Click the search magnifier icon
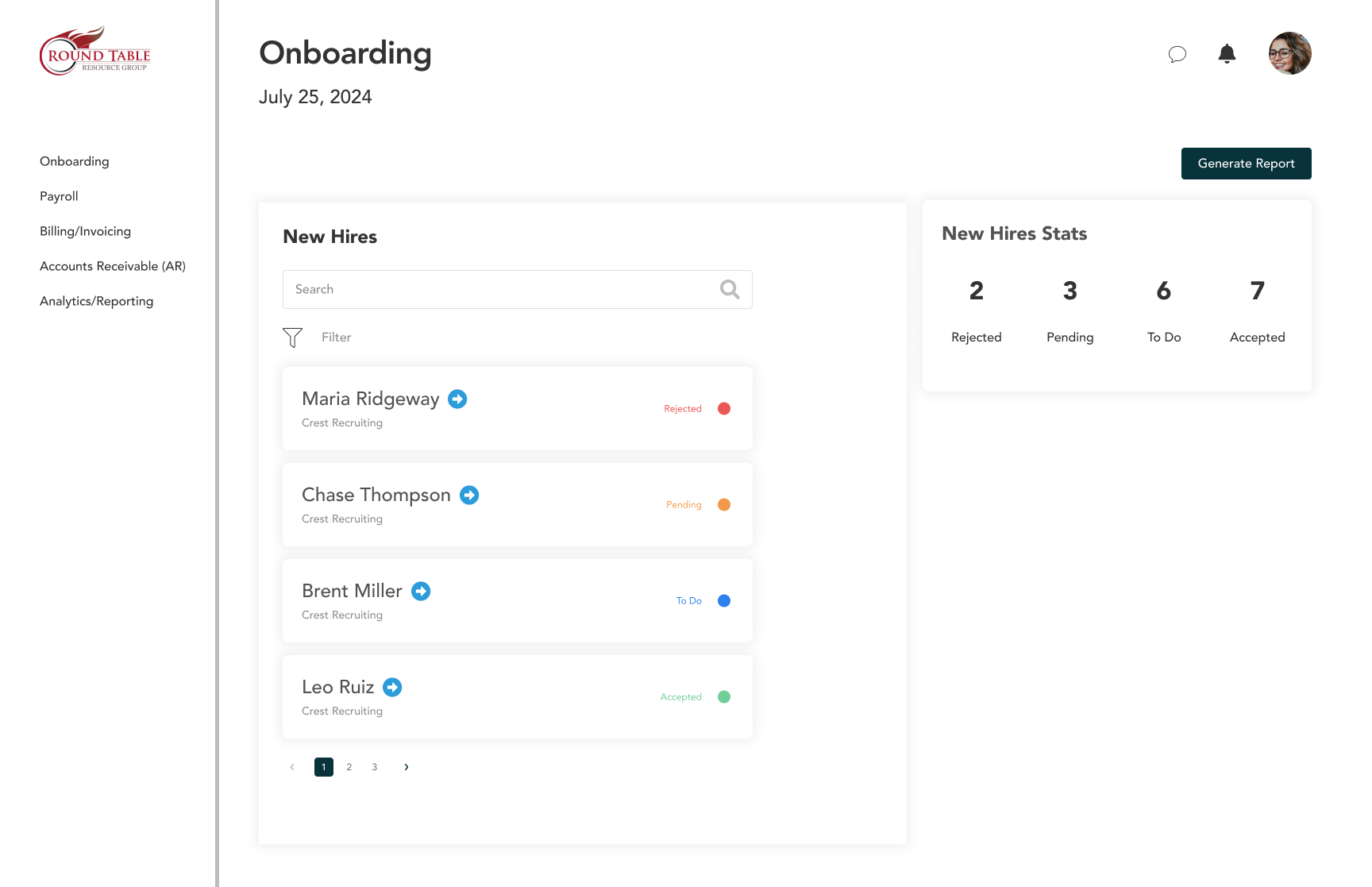1372x887 pixels. click(x=729, y=289)
